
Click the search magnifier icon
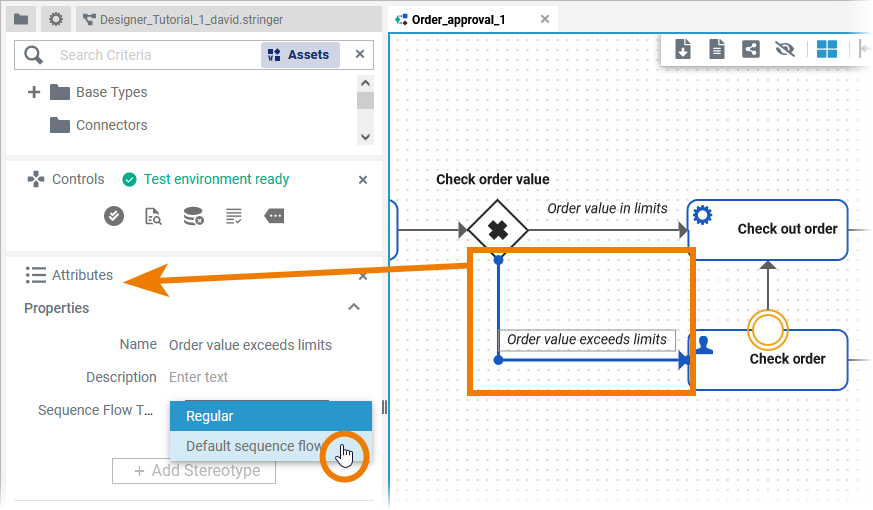(x=33, y=55)
